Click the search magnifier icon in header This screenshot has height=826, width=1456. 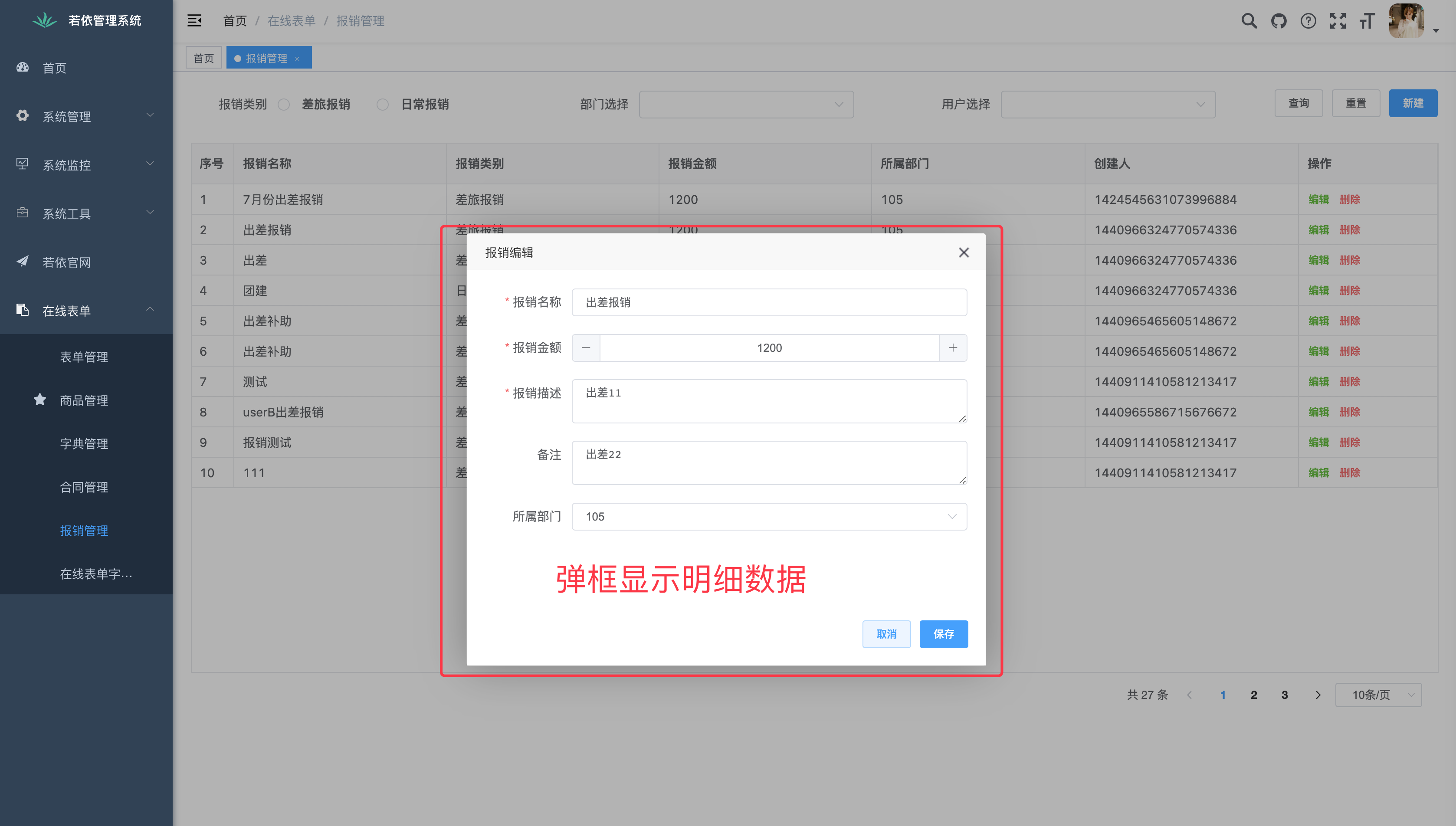[x=1249, y=21]
